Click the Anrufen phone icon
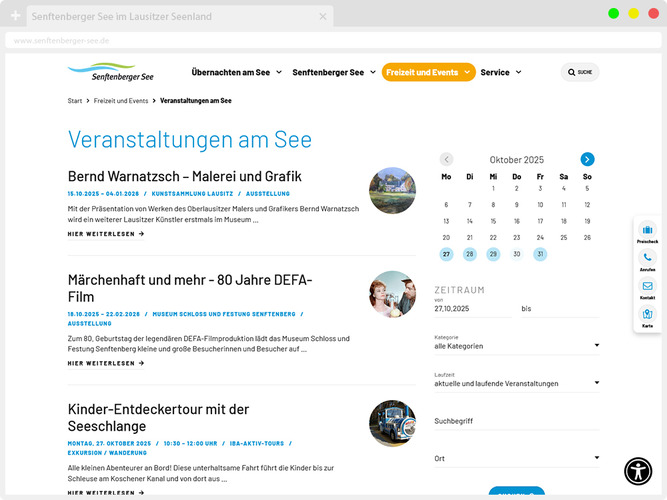667x500 pixels. pos(647,258)
